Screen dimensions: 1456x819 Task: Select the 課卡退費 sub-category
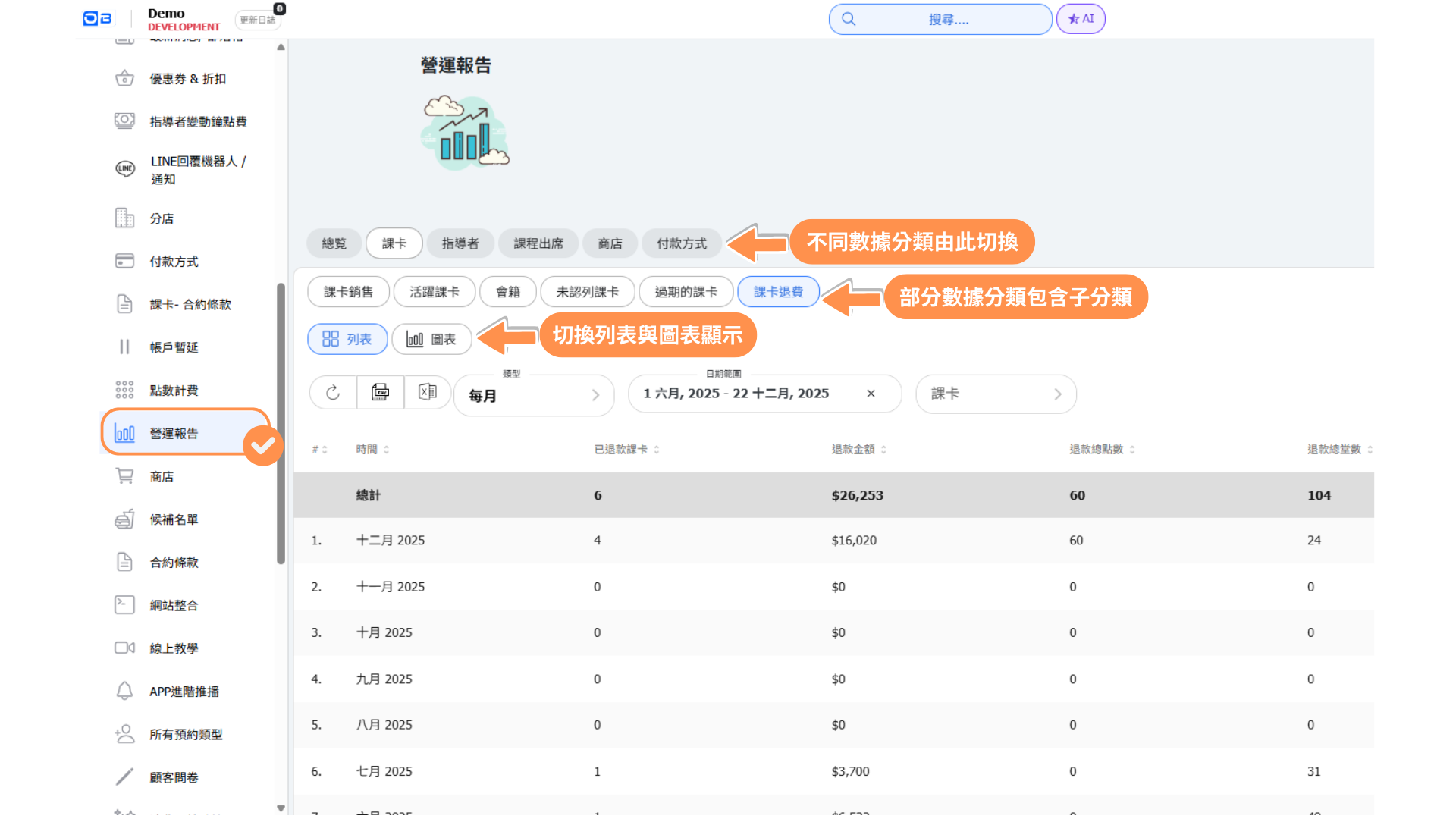click(x=778, y=292)
